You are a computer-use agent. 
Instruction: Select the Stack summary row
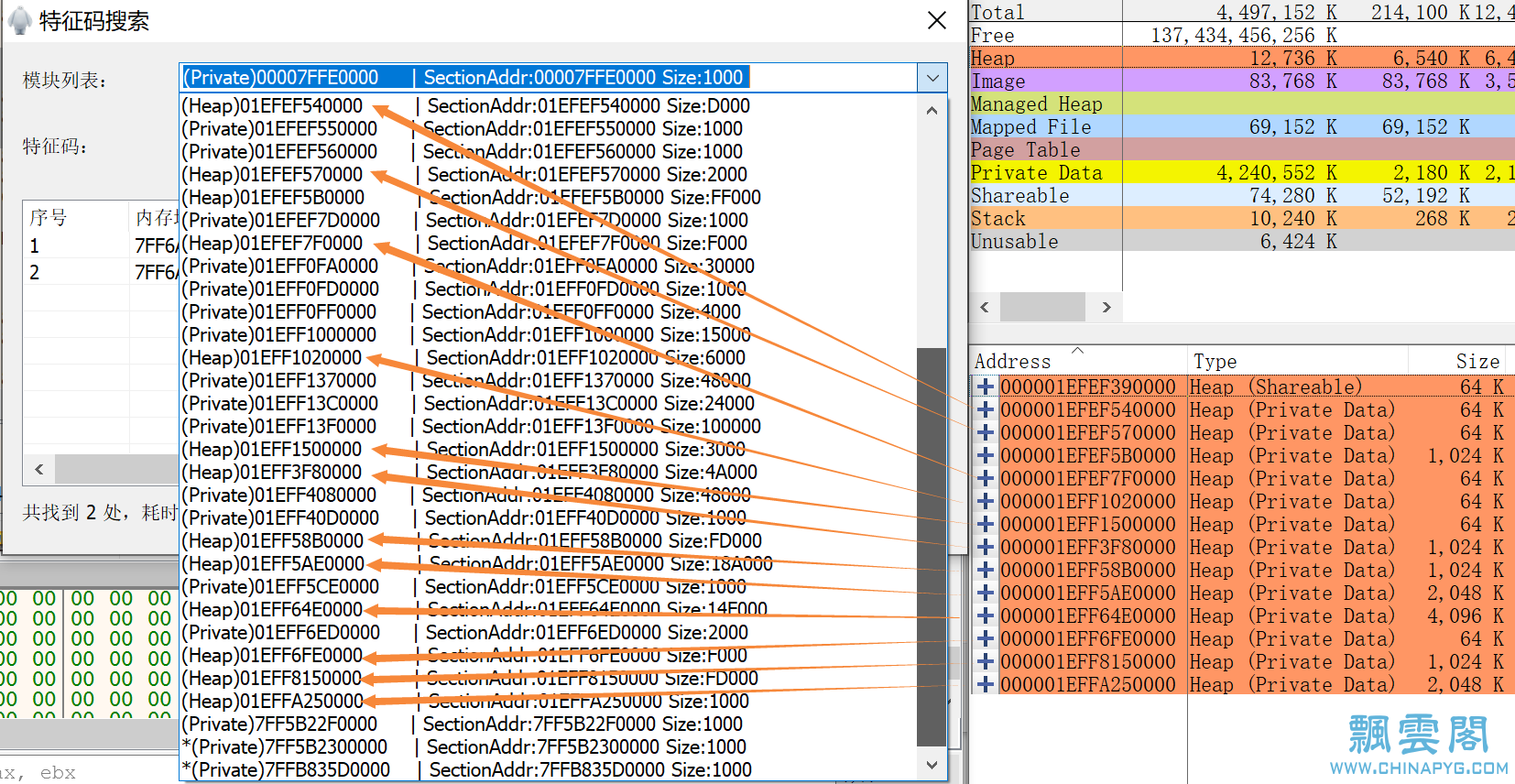1242,218
